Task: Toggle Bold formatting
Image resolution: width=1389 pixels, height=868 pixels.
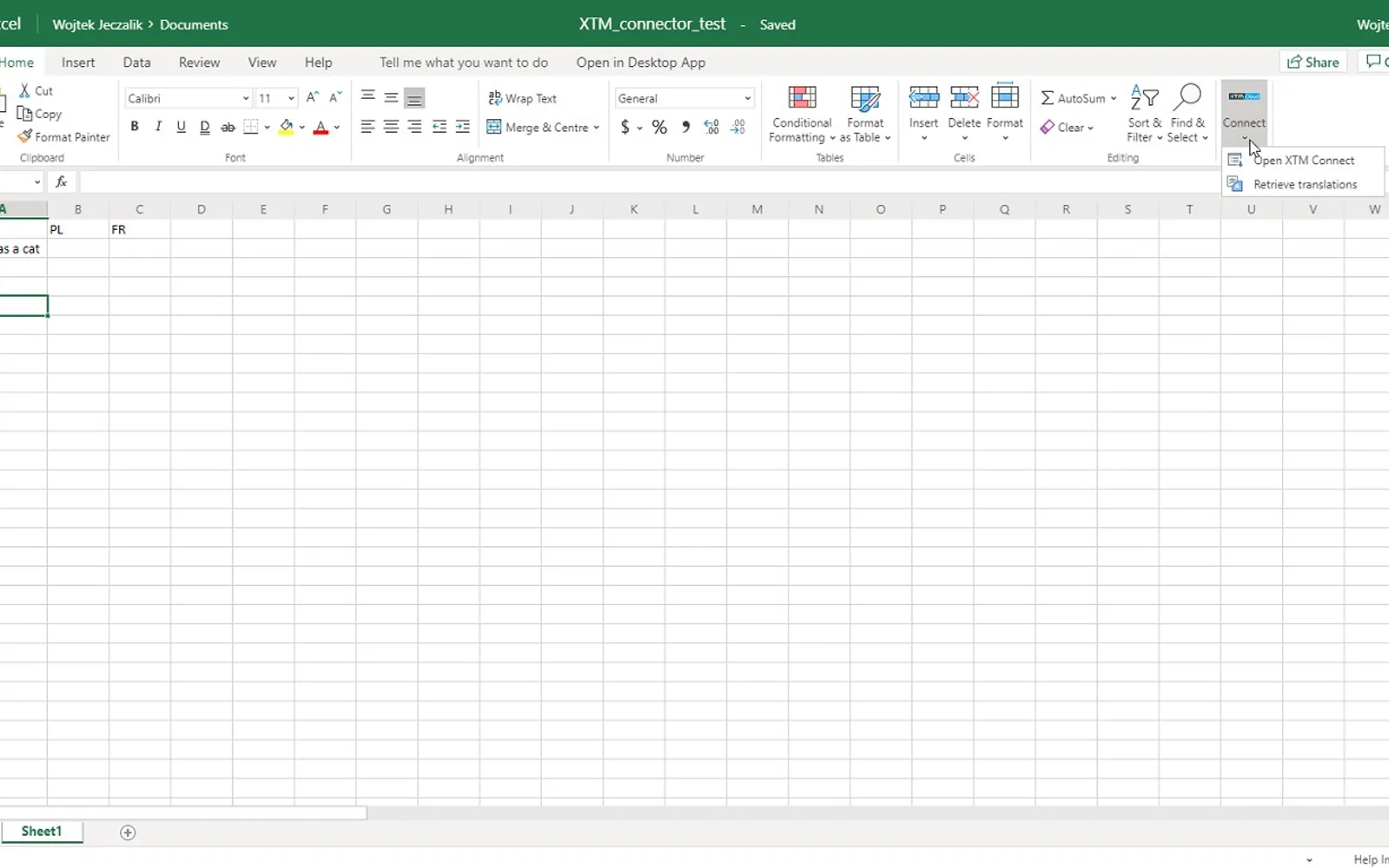Action: [135, 127]
